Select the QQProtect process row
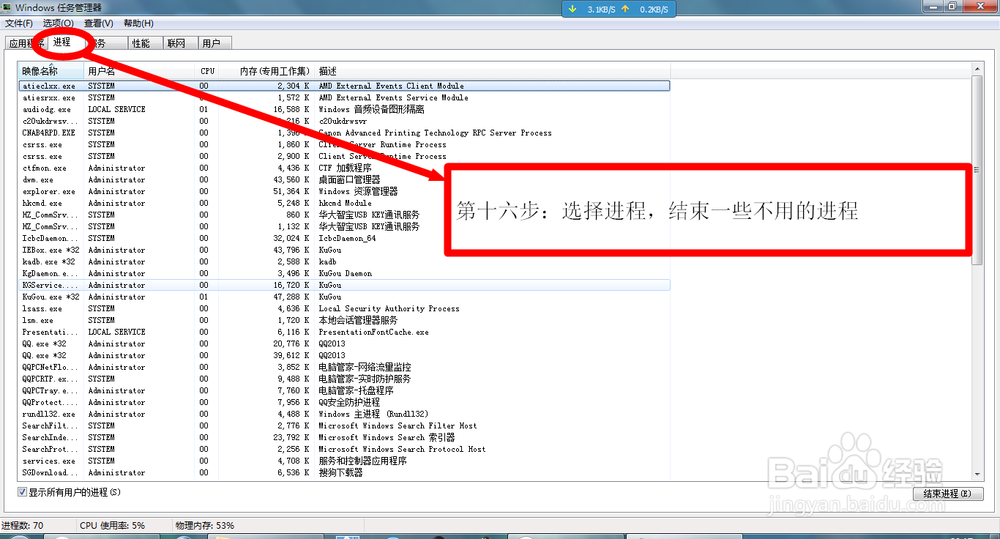This screenshot has height=539, width=1000. [344, 402]
